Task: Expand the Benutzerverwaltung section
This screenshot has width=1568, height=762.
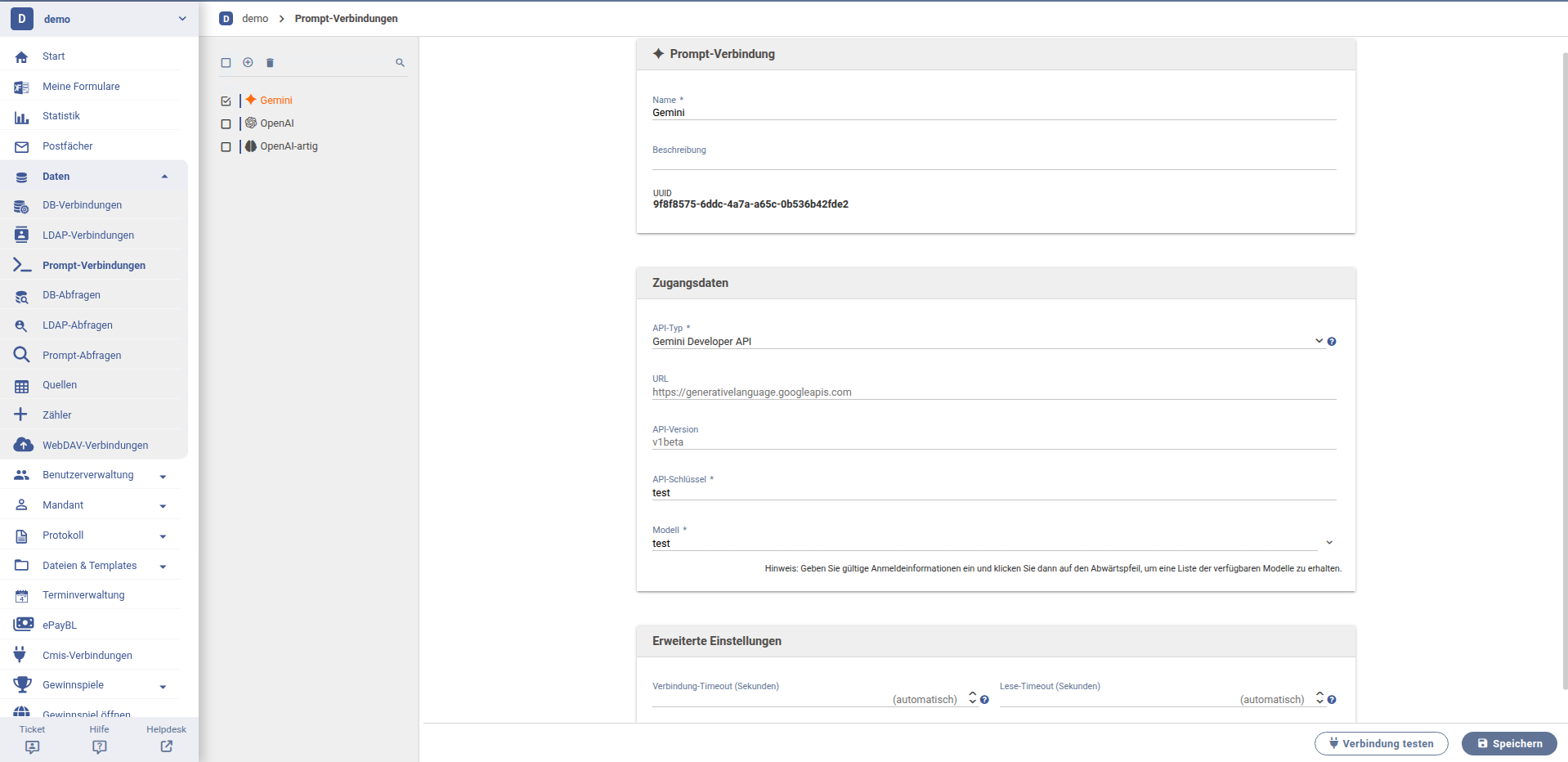Action: (163, 477)
